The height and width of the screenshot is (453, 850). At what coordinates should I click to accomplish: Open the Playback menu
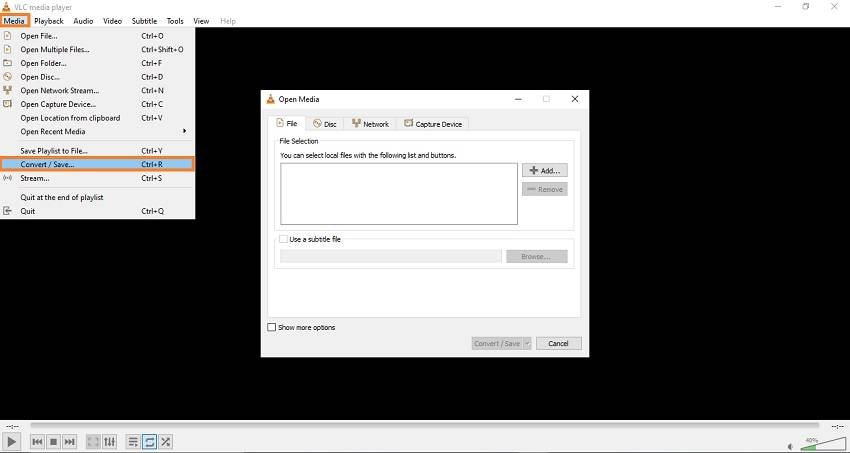click(x=49, y=21)
